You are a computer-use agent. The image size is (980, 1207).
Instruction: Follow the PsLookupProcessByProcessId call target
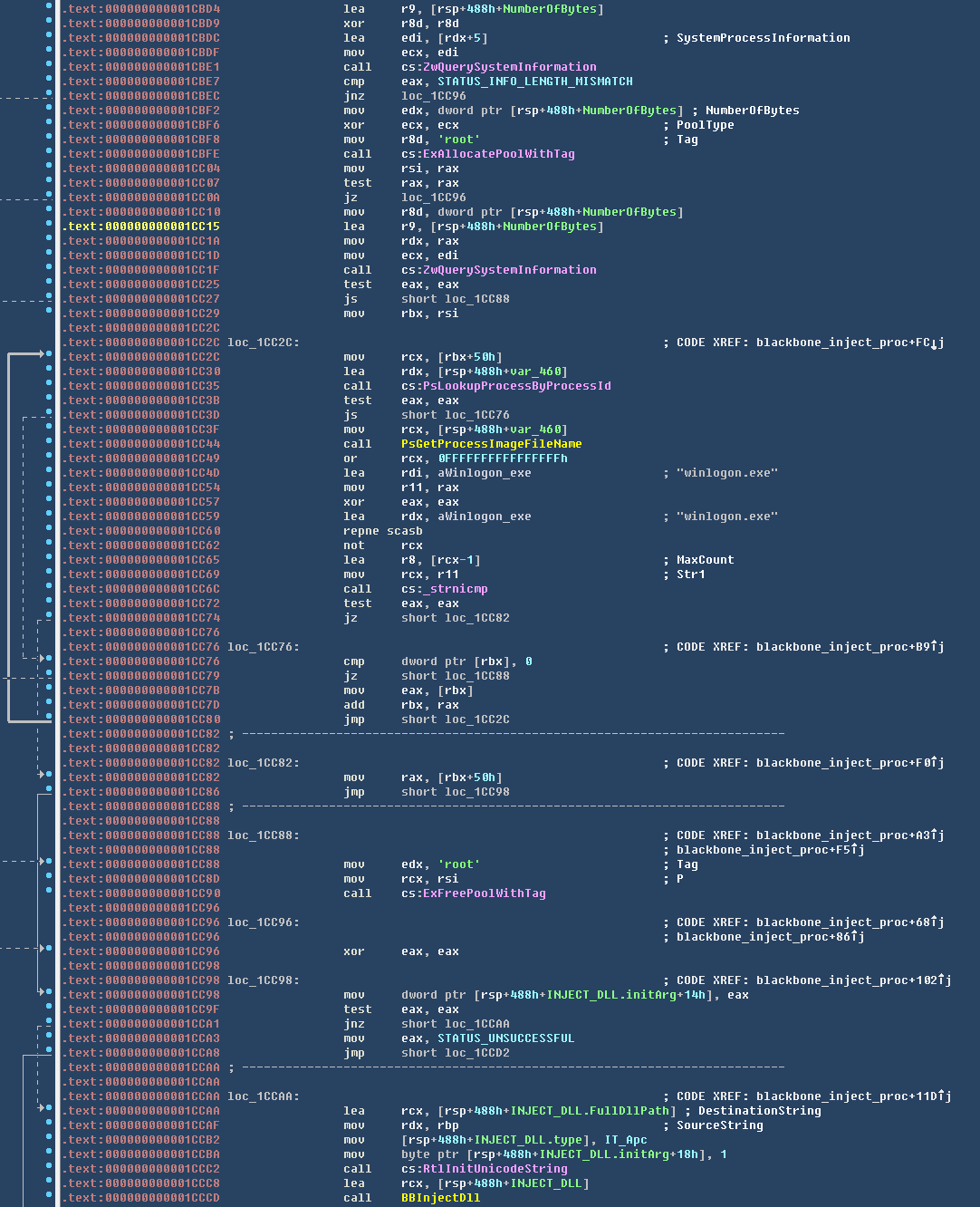[x=516, y=386]
